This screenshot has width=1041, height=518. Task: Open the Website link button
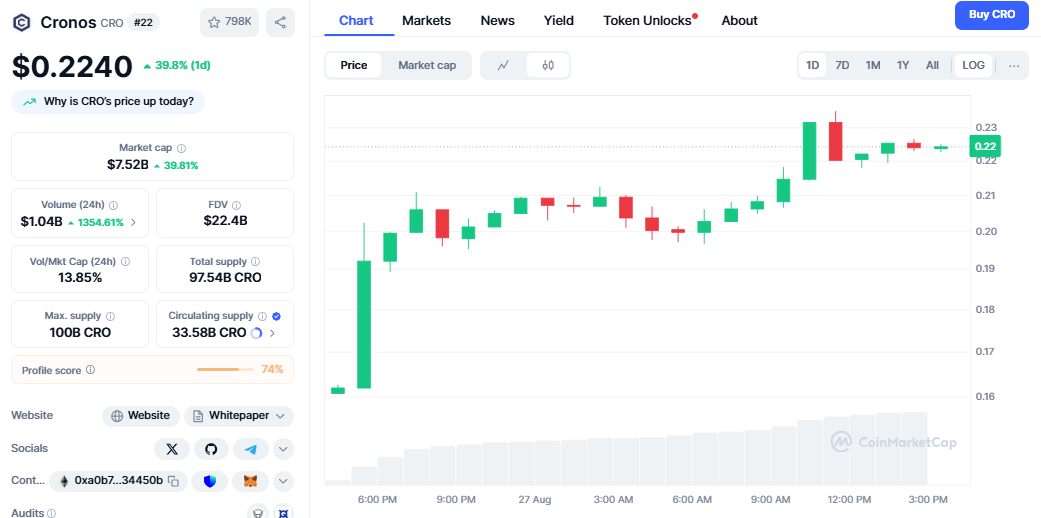click(141, 416)
